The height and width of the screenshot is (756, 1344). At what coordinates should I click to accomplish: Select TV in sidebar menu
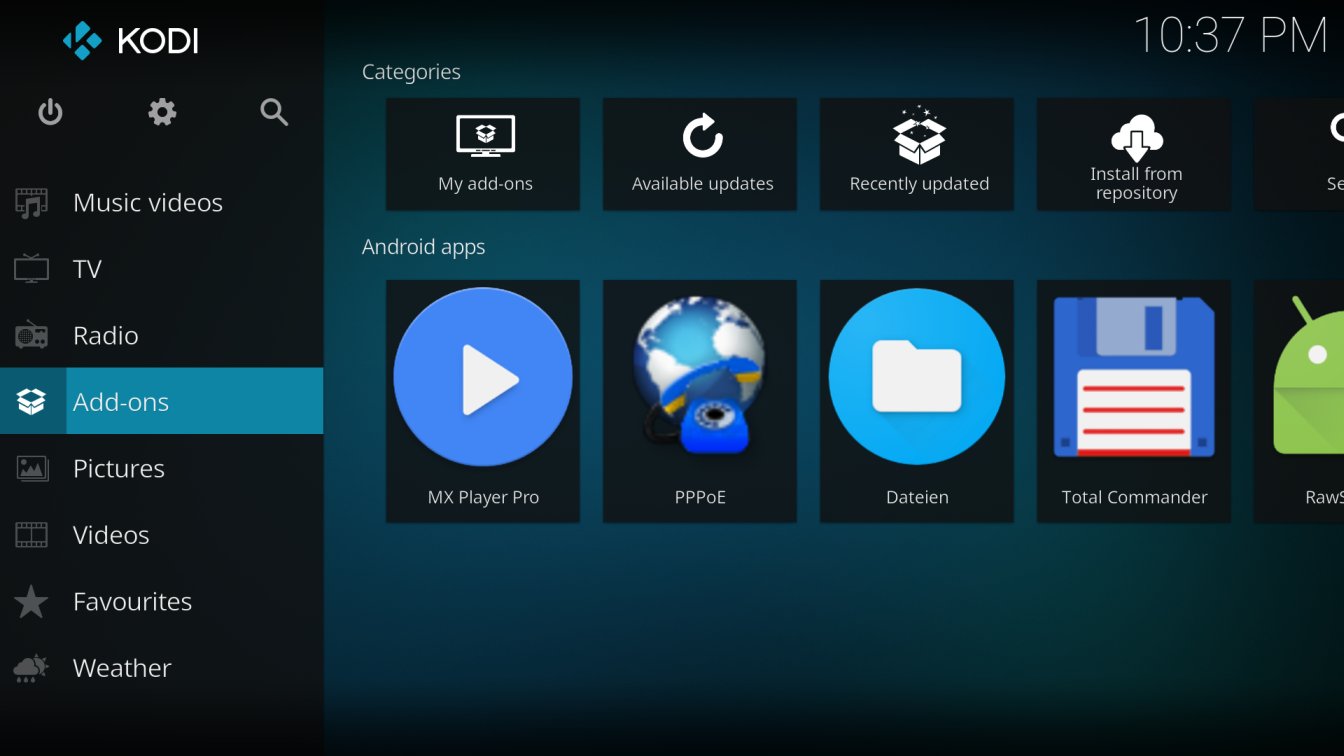tap(161, 269)
